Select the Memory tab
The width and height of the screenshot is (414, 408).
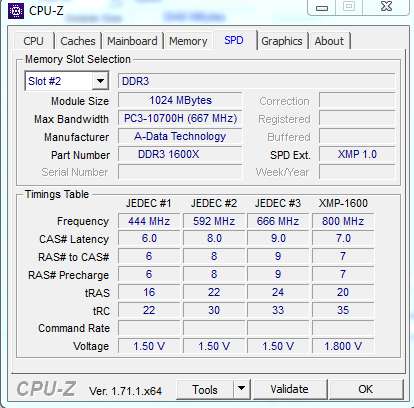click(x=188, y=41)
